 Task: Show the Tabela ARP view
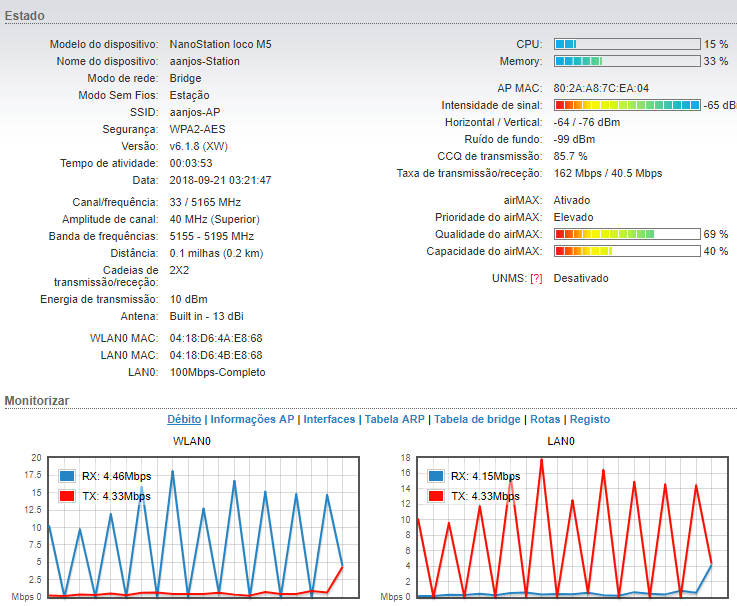pyautogui.click(x=395, y=420)
